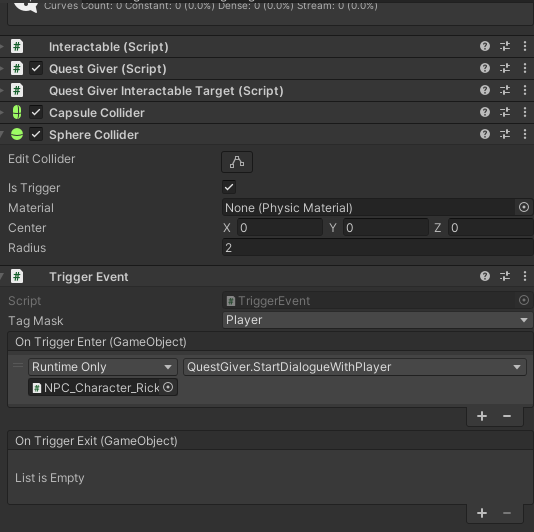Click the 'Is Trigger' property label
This screenshot has width=534, height=532.
coord(34,188)
